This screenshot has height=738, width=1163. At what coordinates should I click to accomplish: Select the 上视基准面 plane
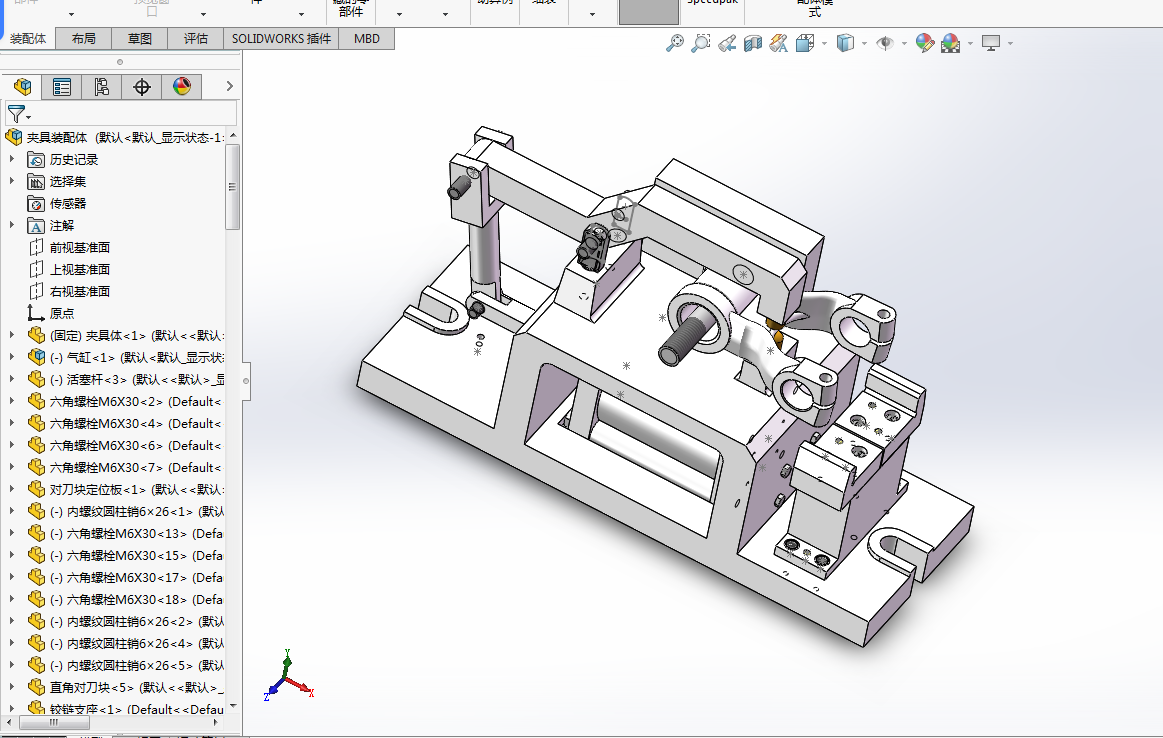[x=79, y=269]
